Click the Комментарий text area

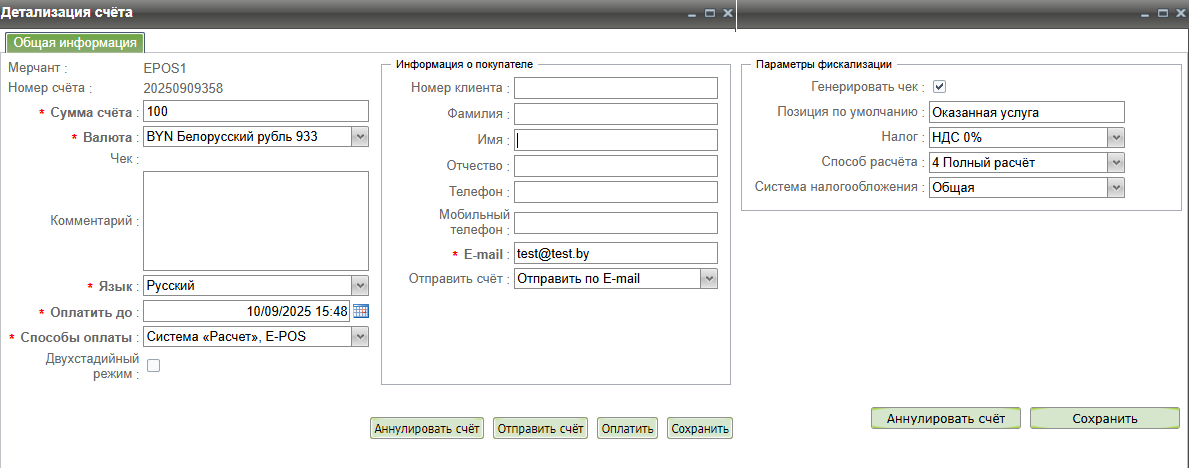click(256, 220)
